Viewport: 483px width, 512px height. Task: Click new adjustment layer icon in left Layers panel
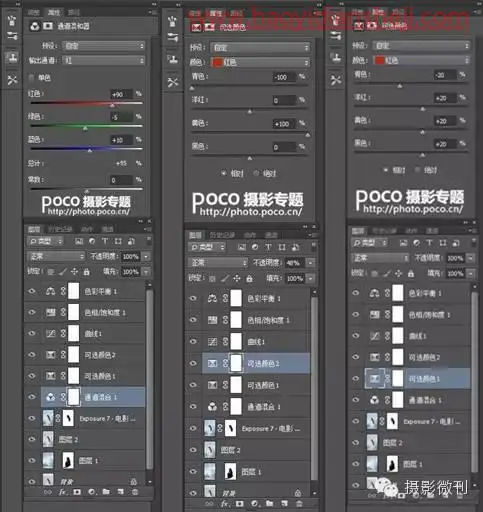pyautogui.click(x=92, y=492)
